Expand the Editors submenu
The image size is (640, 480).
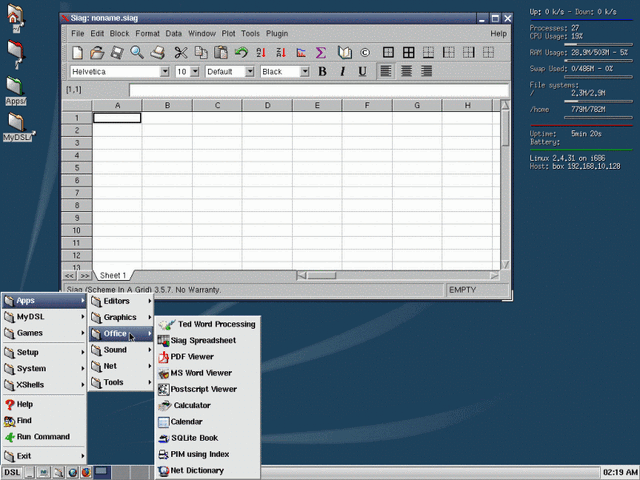pos(121,301)
